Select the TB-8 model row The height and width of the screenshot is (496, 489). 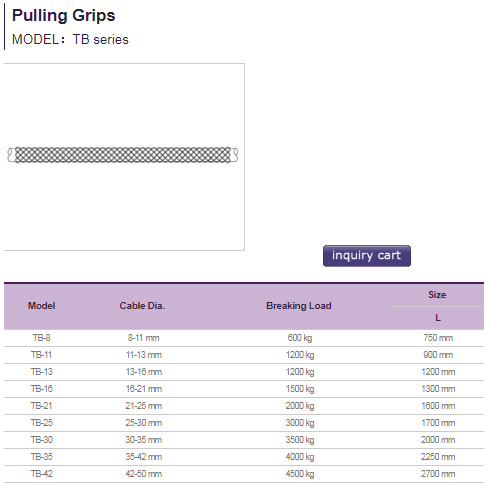(x=244, y=338)
